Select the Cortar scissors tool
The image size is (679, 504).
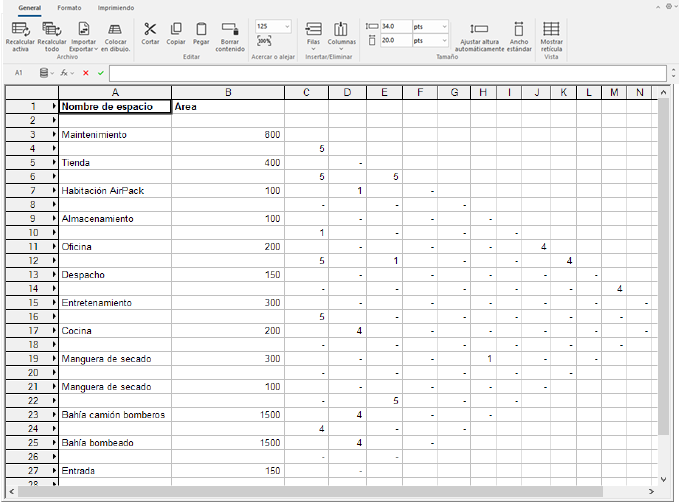click(x=150, y=29)
